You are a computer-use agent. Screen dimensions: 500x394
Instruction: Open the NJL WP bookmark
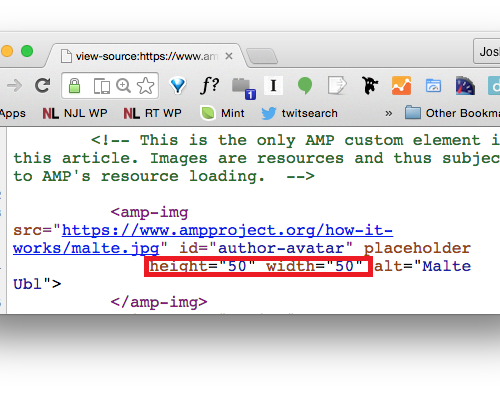click(x=75, y=113)
